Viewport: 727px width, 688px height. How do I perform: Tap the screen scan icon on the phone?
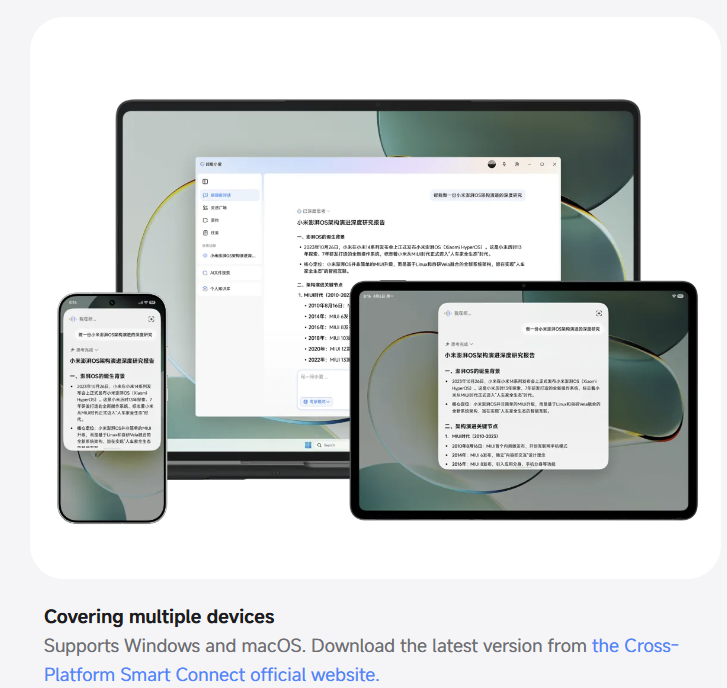pyautogui.click(x=151, y=319)
